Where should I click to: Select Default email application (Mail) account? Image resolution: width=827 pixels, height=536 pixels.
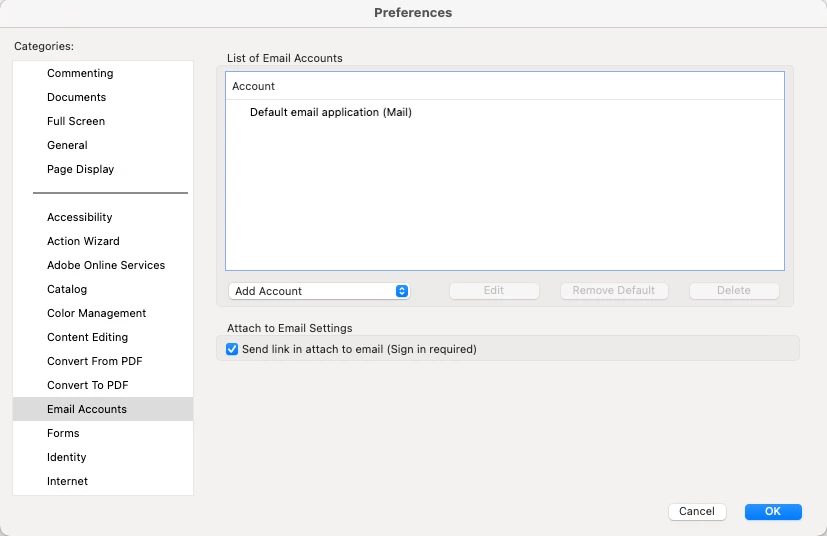click(x=331, y=112)
